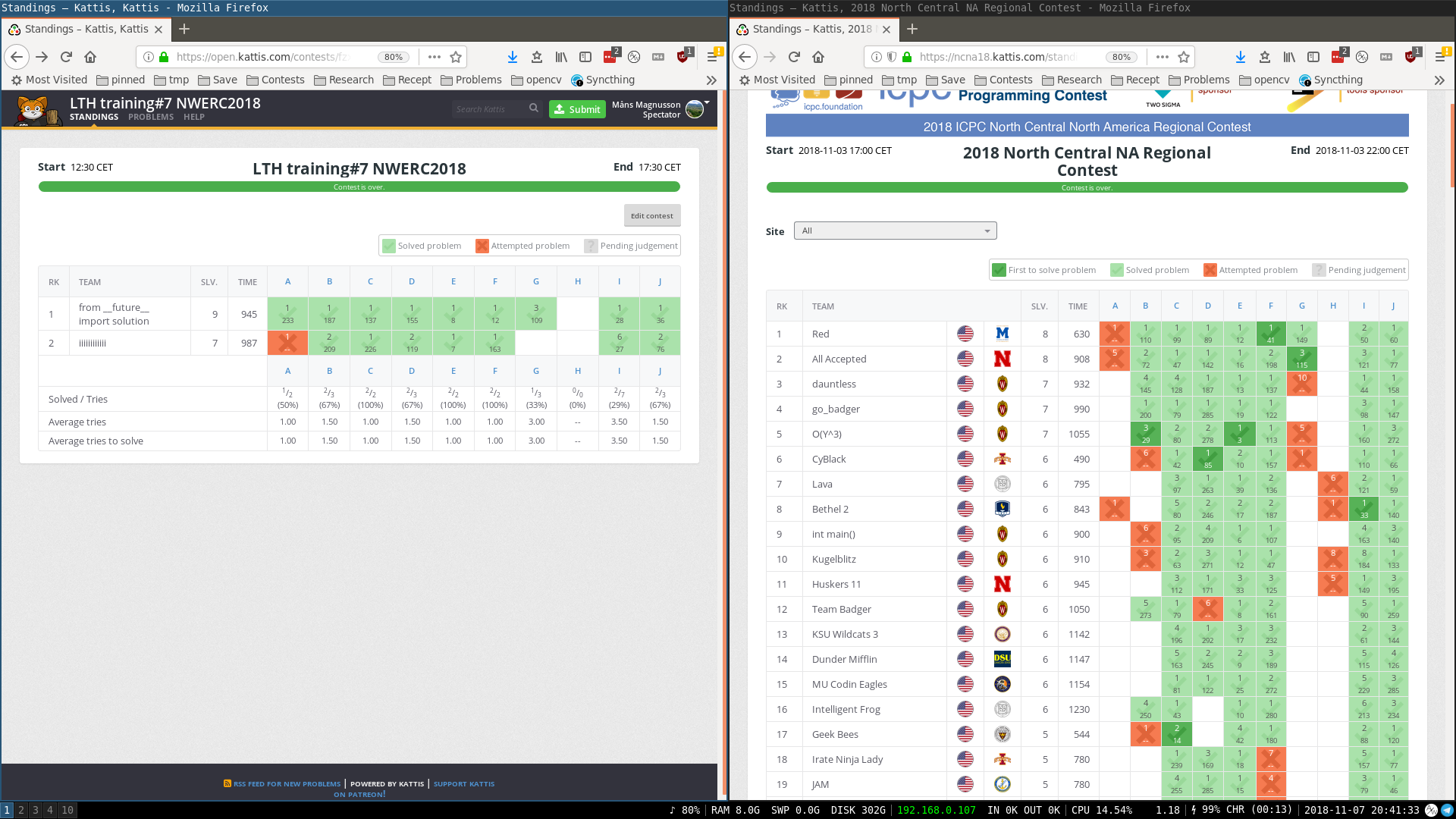This screenshot has width=1456, height=819.
Task: Open Site dropdown showing All
Action: [x=895, y=231]
